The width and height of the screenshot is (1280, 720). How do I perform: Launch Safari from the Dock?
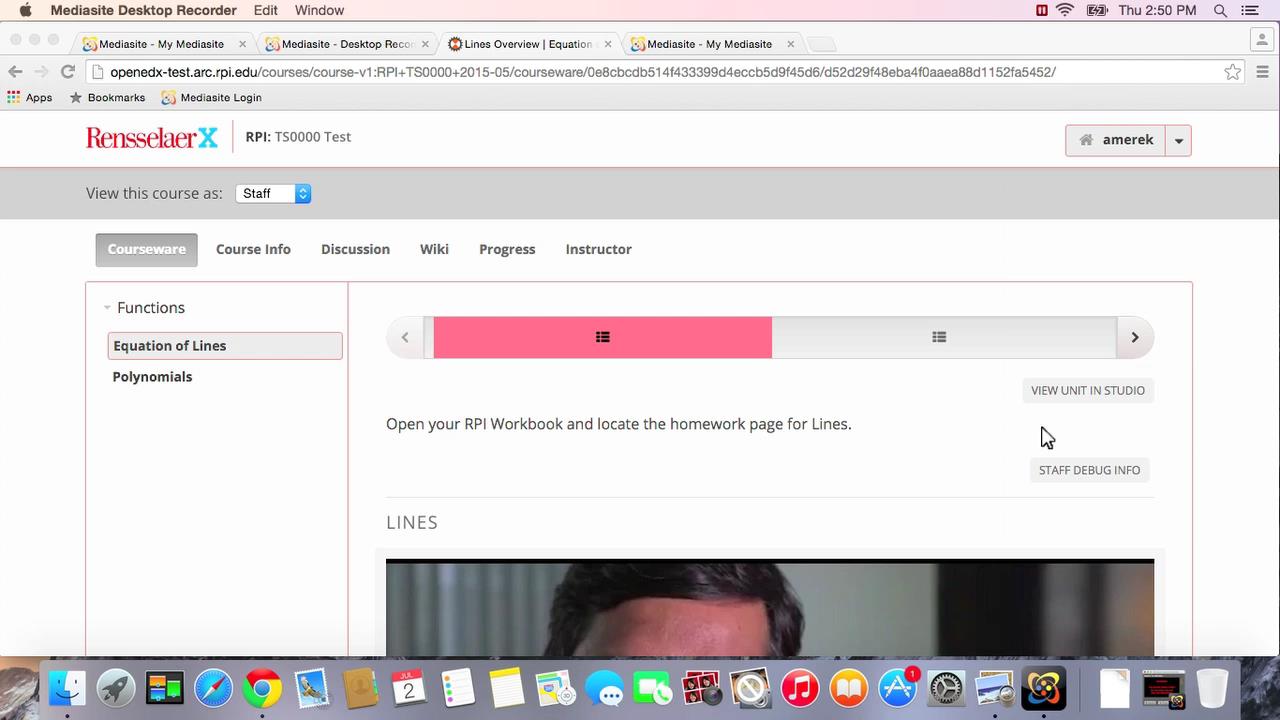coord(213,688)
